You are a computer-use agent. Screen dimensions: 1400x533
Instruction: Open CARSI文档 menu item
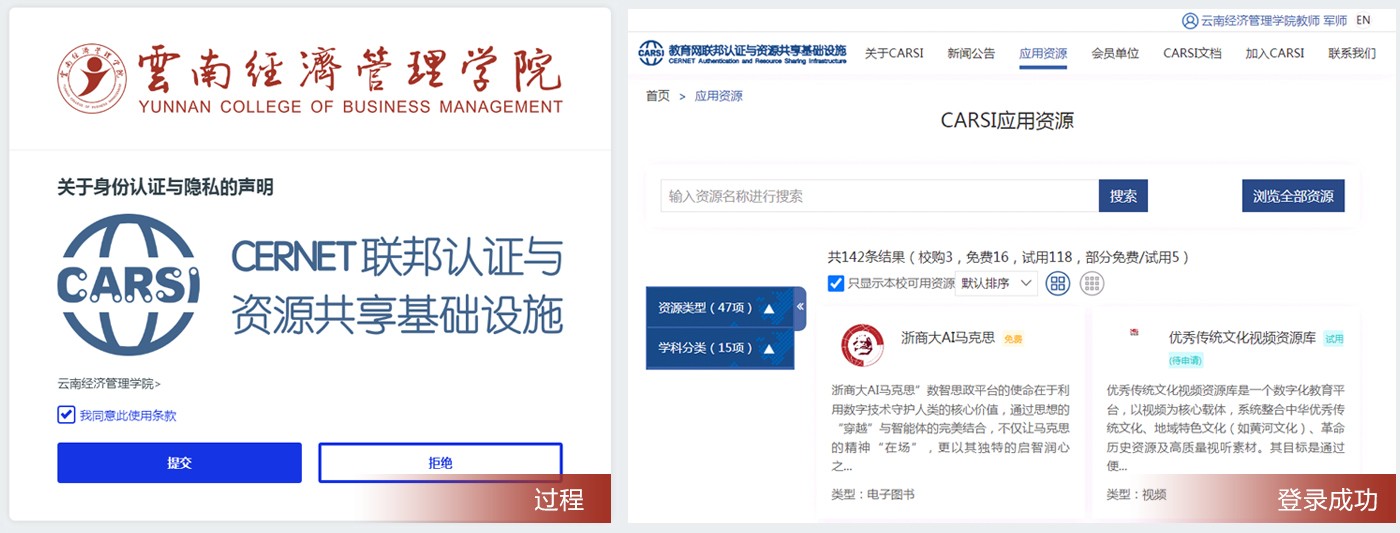(x=1192, y=53)
